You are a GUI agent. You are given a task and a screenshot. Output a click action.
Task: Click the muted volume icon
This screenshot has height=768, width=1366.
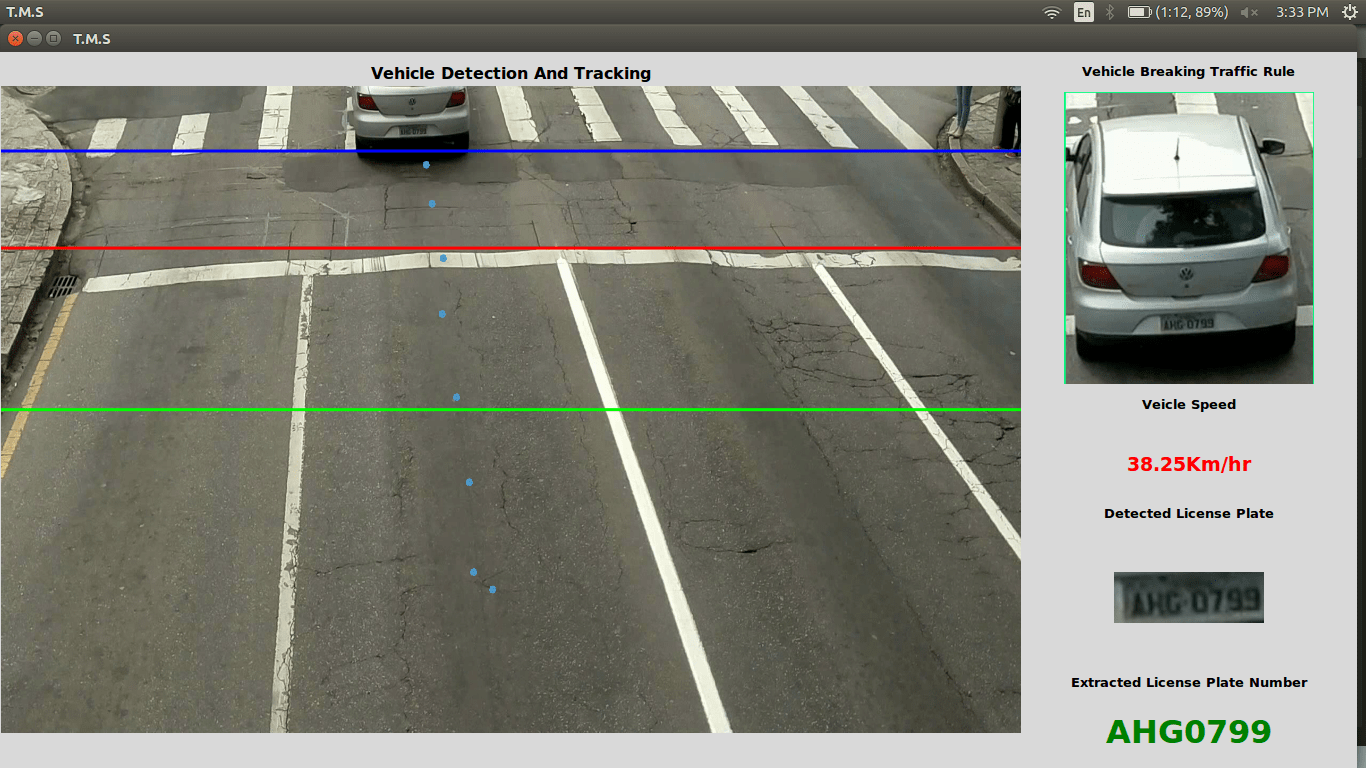click(1248, 12)
